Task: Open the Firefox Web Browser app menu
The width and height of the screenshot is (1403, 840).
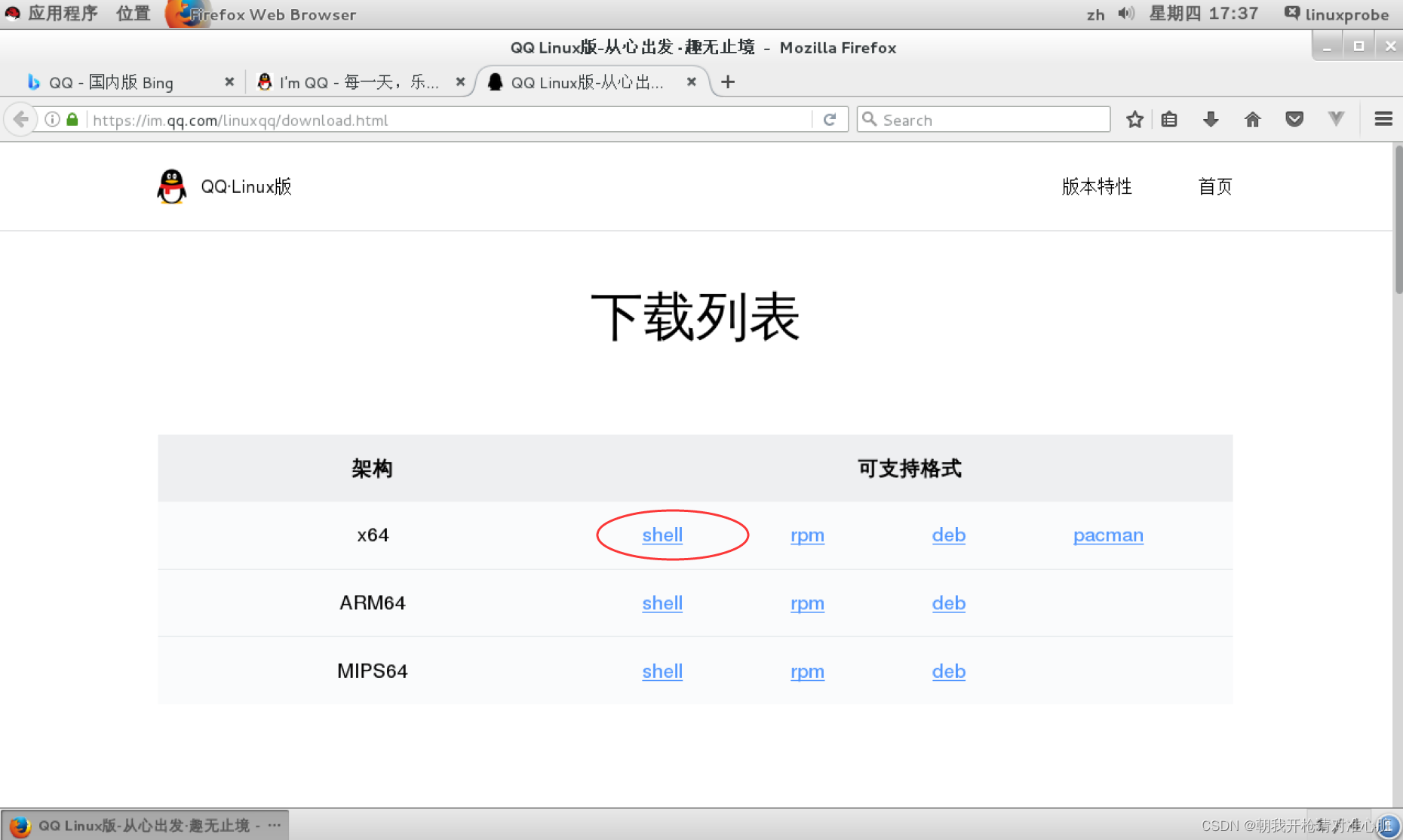Action: [x=262, y=14]
